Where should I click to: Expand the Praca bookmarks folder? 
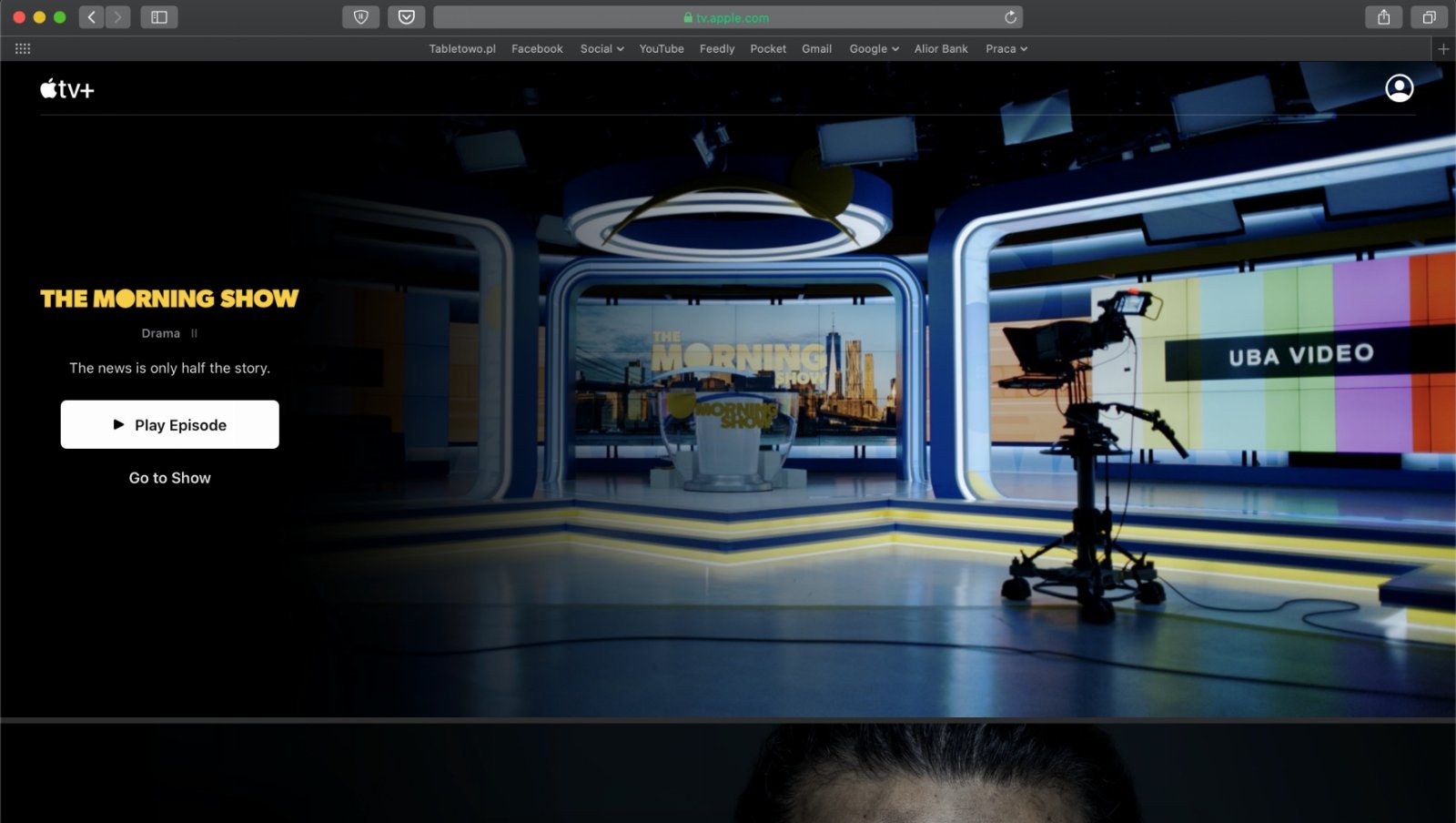point(1006,49)
